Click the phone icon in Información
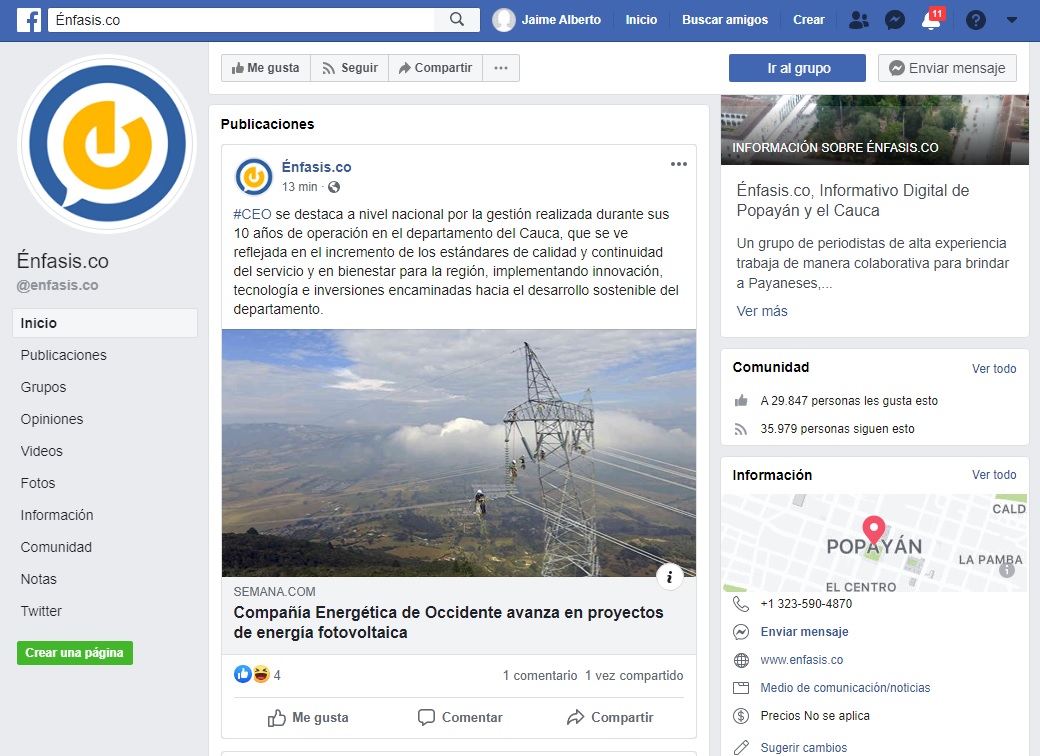 (741, 604)
